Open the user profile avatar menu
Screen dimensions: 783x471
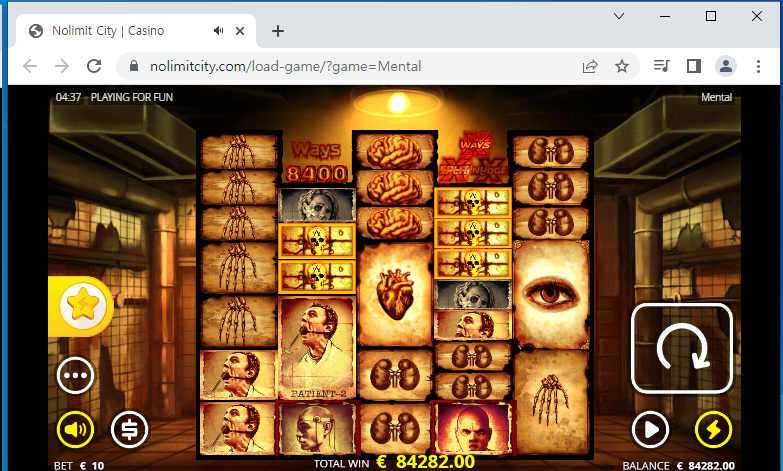(726, 66)
